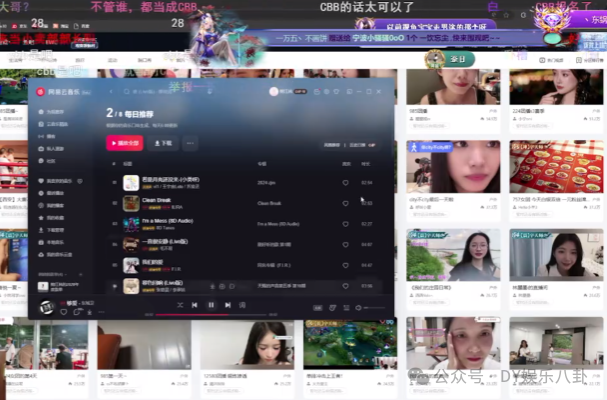Click the VIP badge next to the username
607x400 pixels.
(x=300, y=91)
